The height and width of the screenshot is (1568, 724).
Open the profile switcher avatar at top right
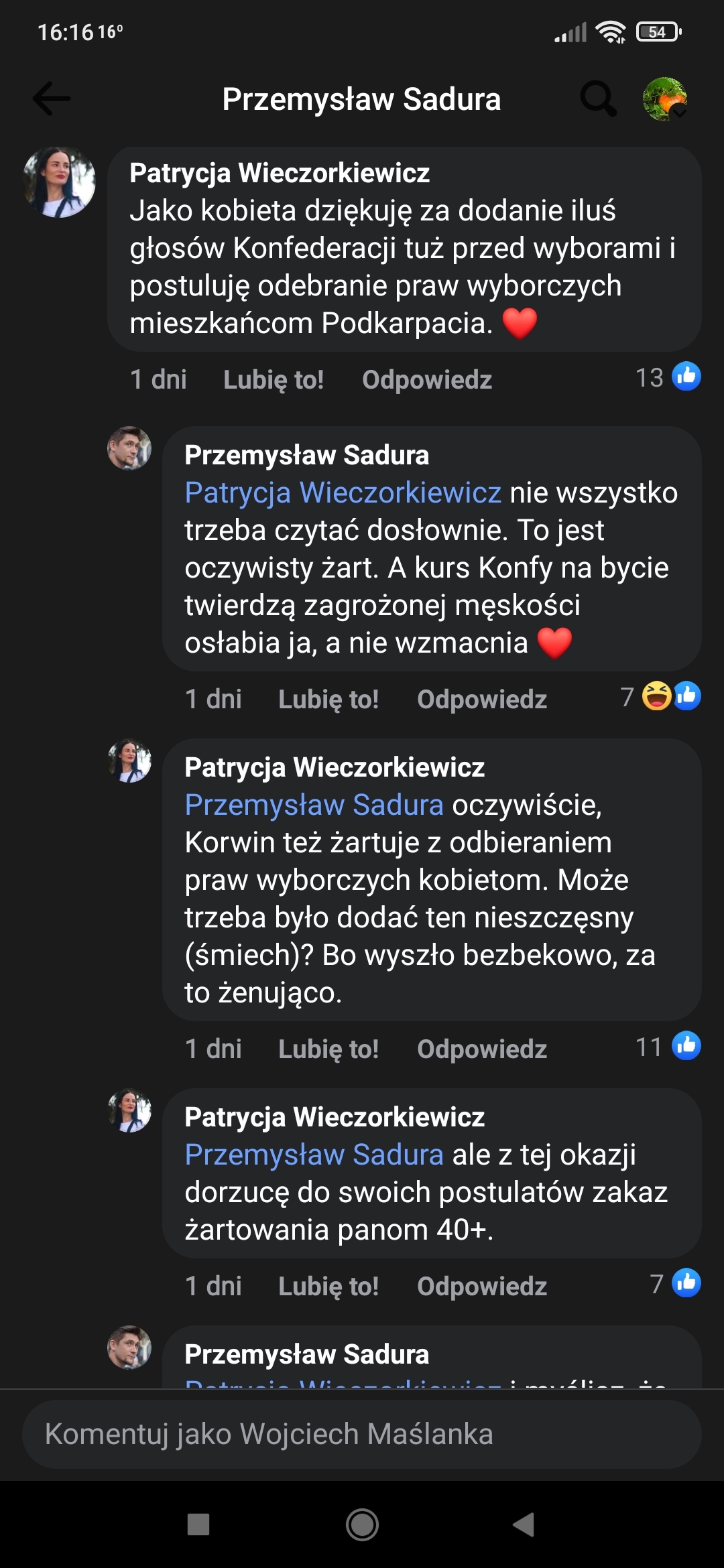point(665,99)
